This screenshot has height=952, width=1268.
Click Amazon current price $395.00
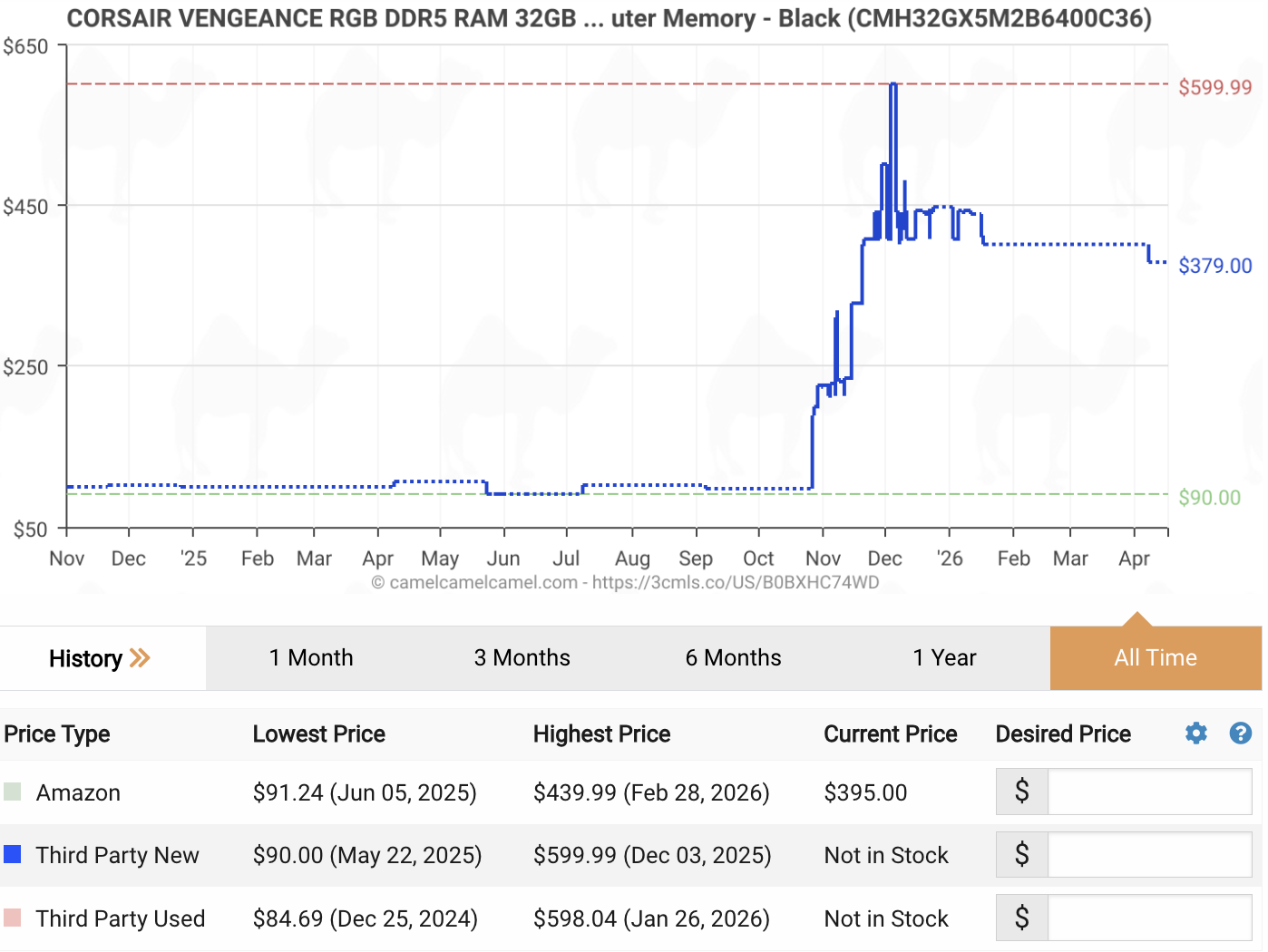pyautogui.click(x=865, y=792)
